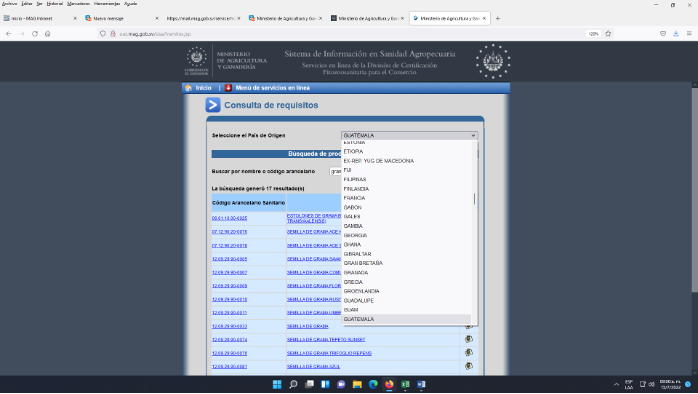Open the Firefox hamburger menu

click(x=689, y=34)
